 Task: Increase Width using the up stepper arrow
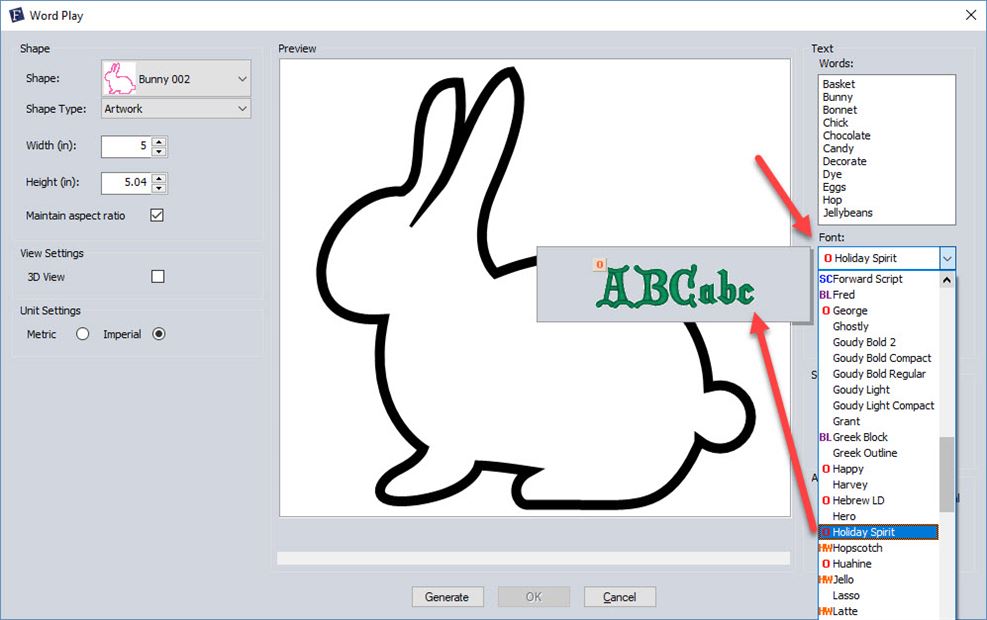[x=160, y=140]
